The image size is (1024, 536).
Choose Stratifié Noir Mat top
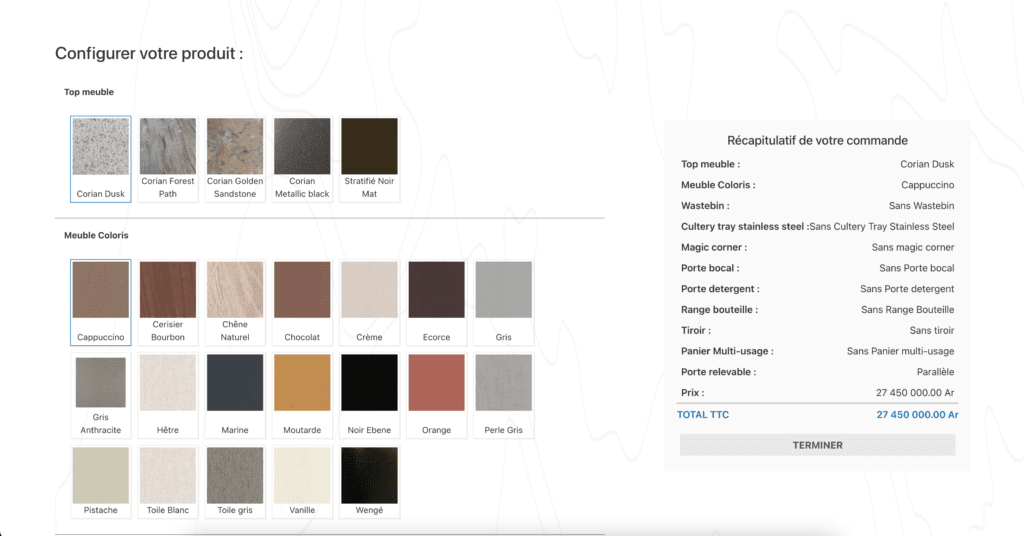pos(369,147)
